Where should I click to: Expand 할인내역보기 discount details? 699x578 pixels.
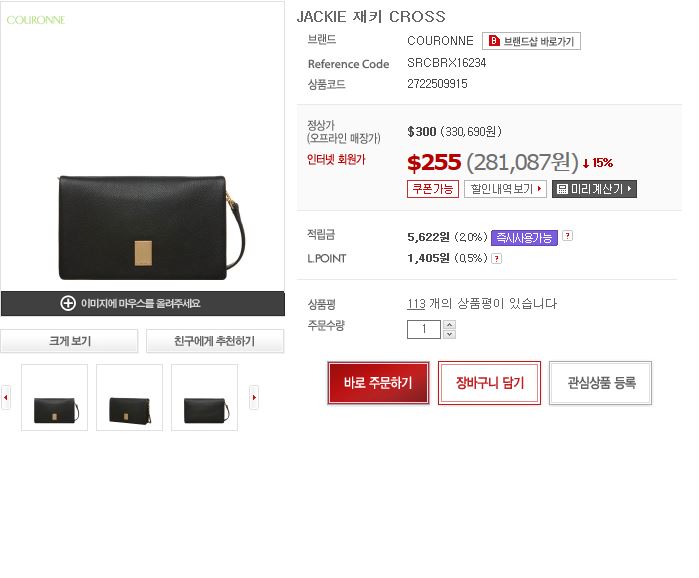pyautogui.click(x=505, y=189)
